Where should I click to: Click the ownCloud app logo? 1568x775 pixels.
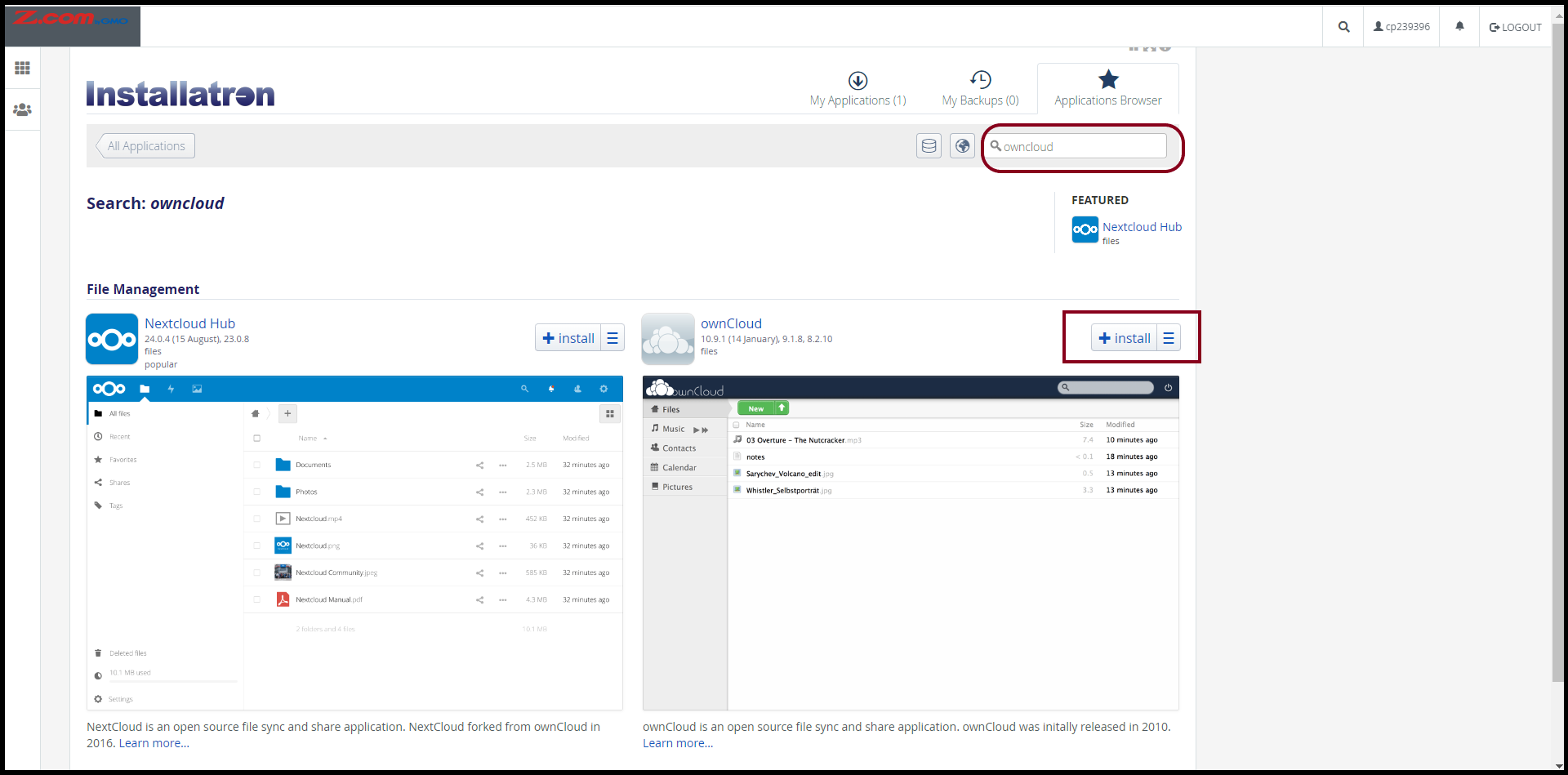pos(668,339)
